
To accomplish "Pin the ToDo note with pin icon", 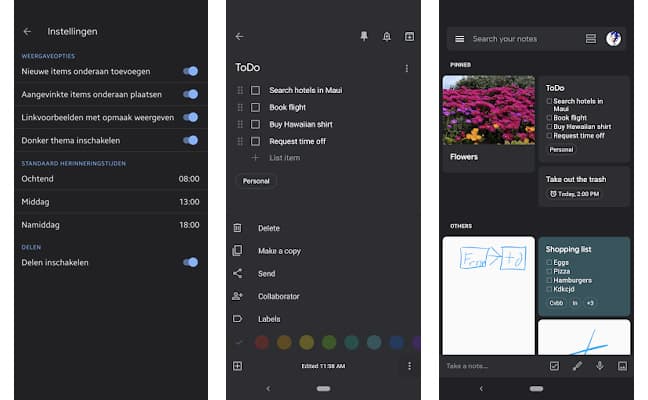I will (x=364, y=37).
